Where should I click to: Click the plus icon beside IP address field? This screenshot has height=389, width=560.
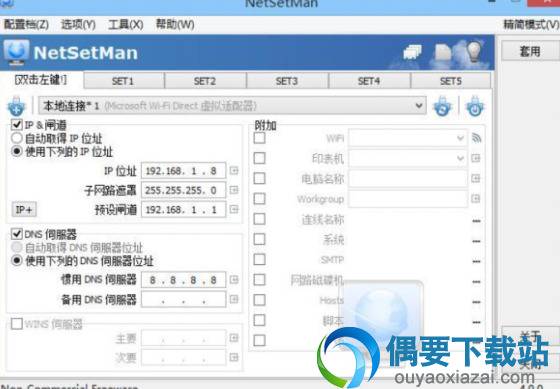point(234,170)
